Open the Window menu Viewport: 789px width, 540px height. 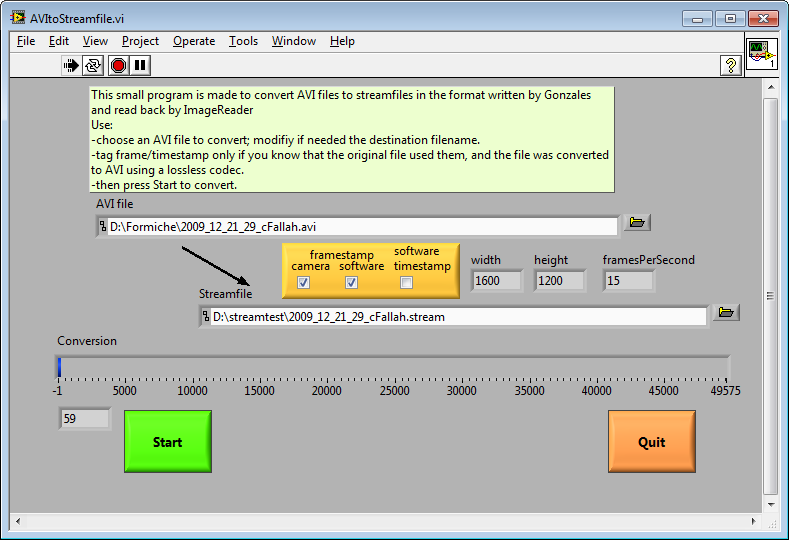[x=294, y=41]
